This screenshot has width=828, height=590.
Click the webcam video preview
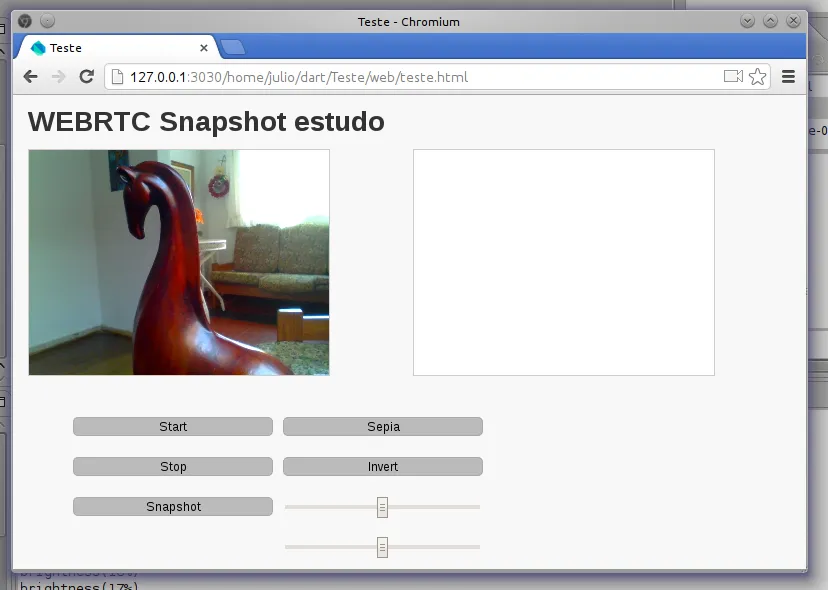179,263
